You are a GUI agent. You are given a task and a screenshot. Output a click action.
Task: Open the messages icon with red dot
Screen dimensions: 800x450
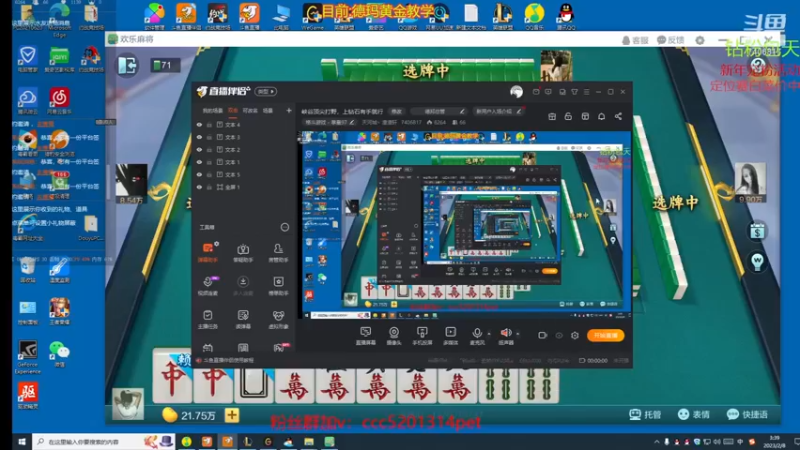tap(536, 91)
